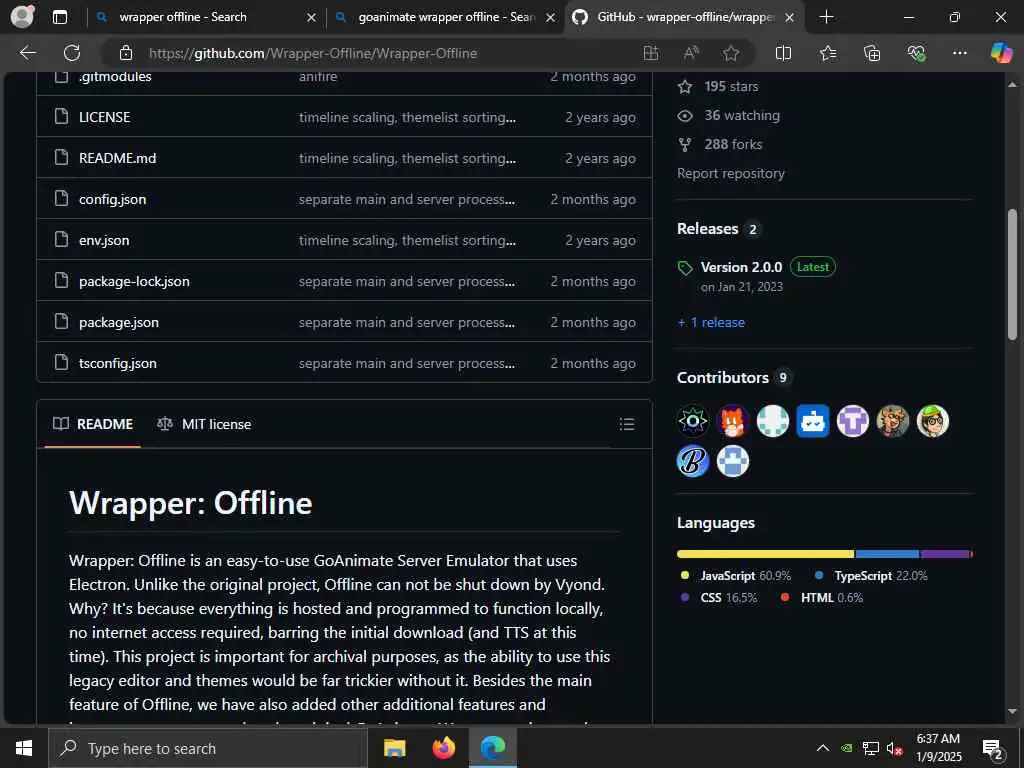This screenshot has width=1024, height=768.
Task: Click the JavaScript 60.9% language link
Action: [735, 576]
